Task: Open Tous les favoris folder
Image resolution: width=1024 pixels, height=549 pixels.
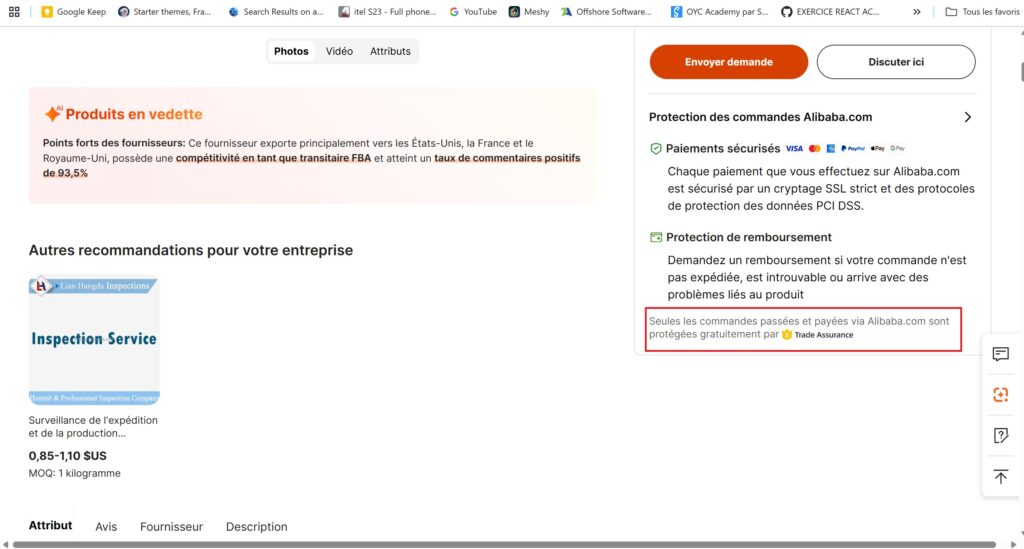Action: click(982, 12)
